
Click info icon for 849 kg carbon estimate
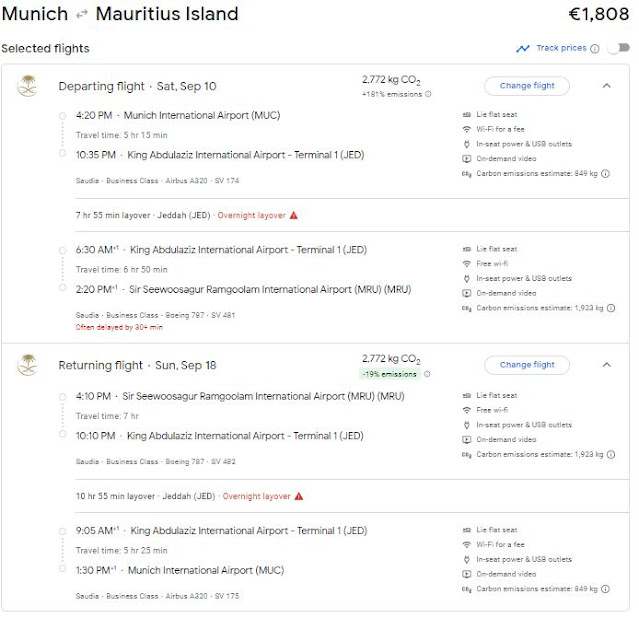[606, 173]
